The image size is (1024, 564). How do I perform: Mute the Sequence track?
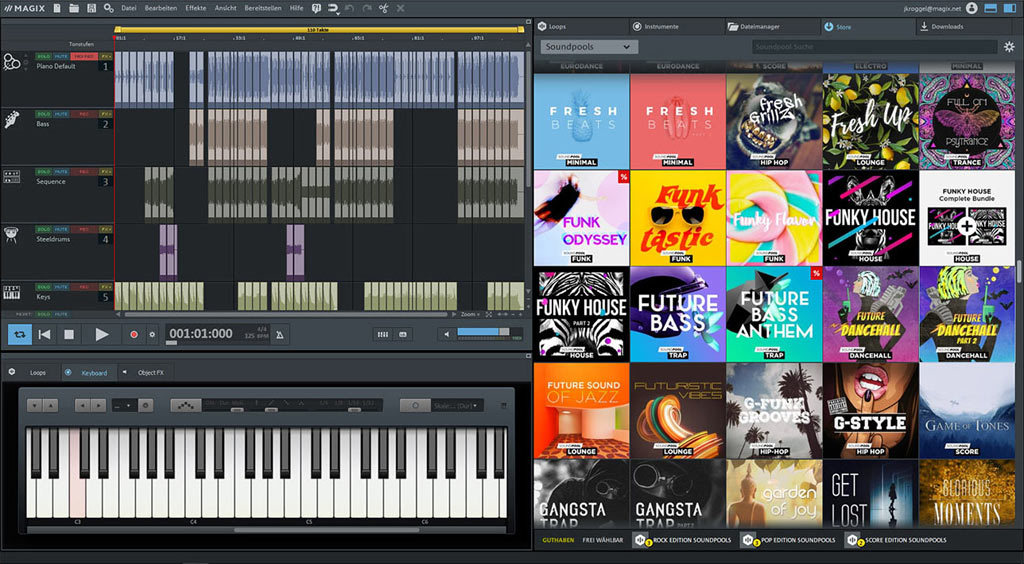[61, 172]
